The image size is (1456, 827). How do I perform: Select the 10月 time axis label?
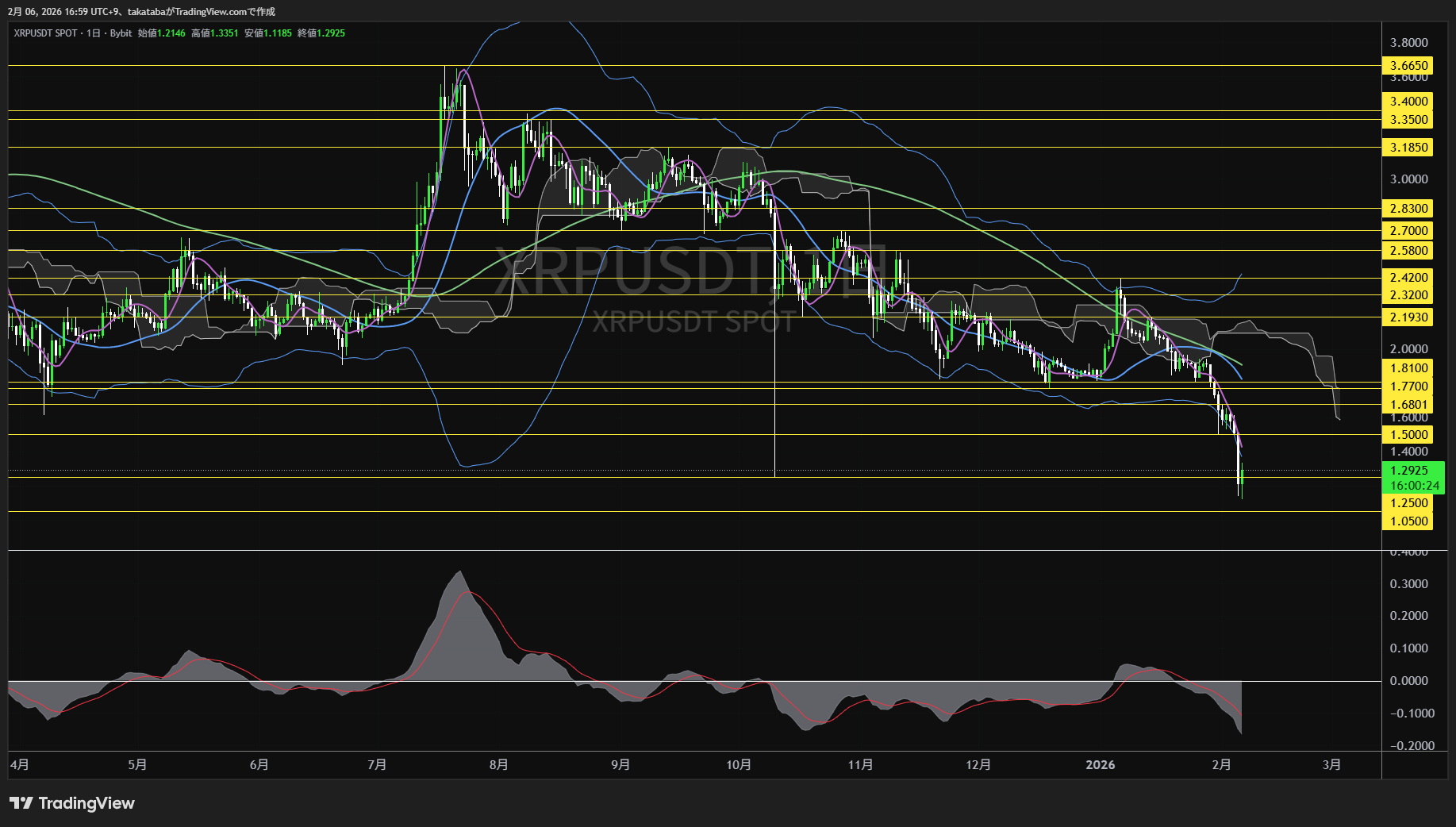738,765
